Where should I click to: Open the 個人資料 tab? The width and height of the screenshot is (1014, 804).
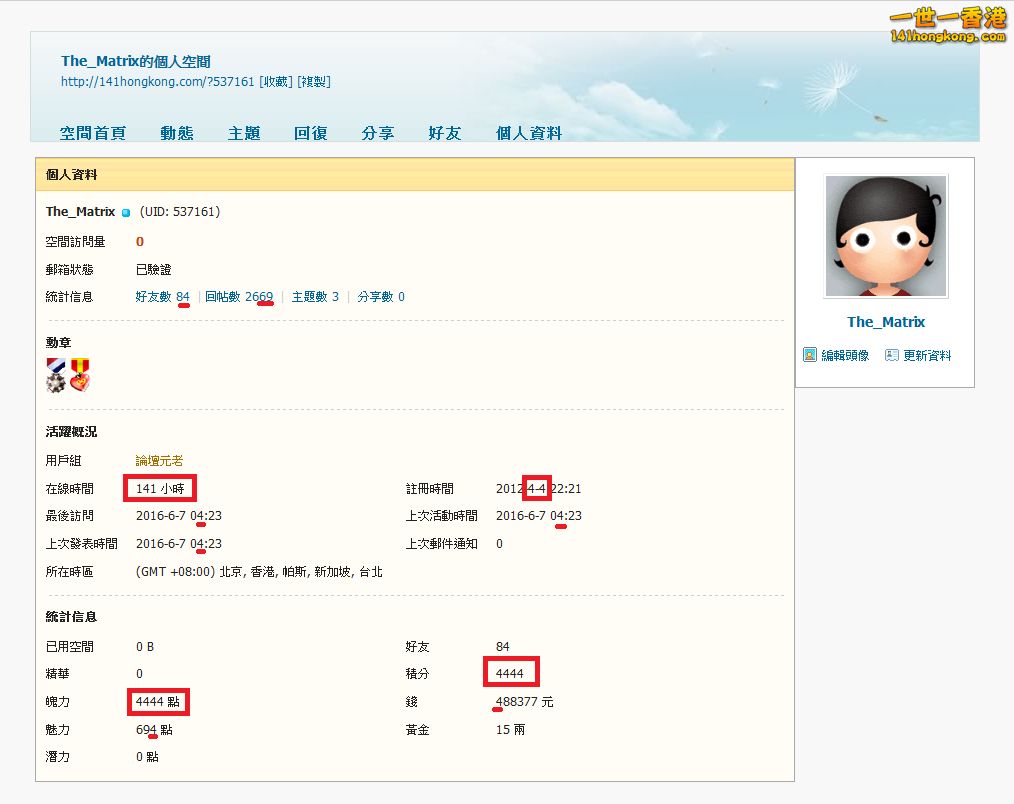(x=528, y=133)
